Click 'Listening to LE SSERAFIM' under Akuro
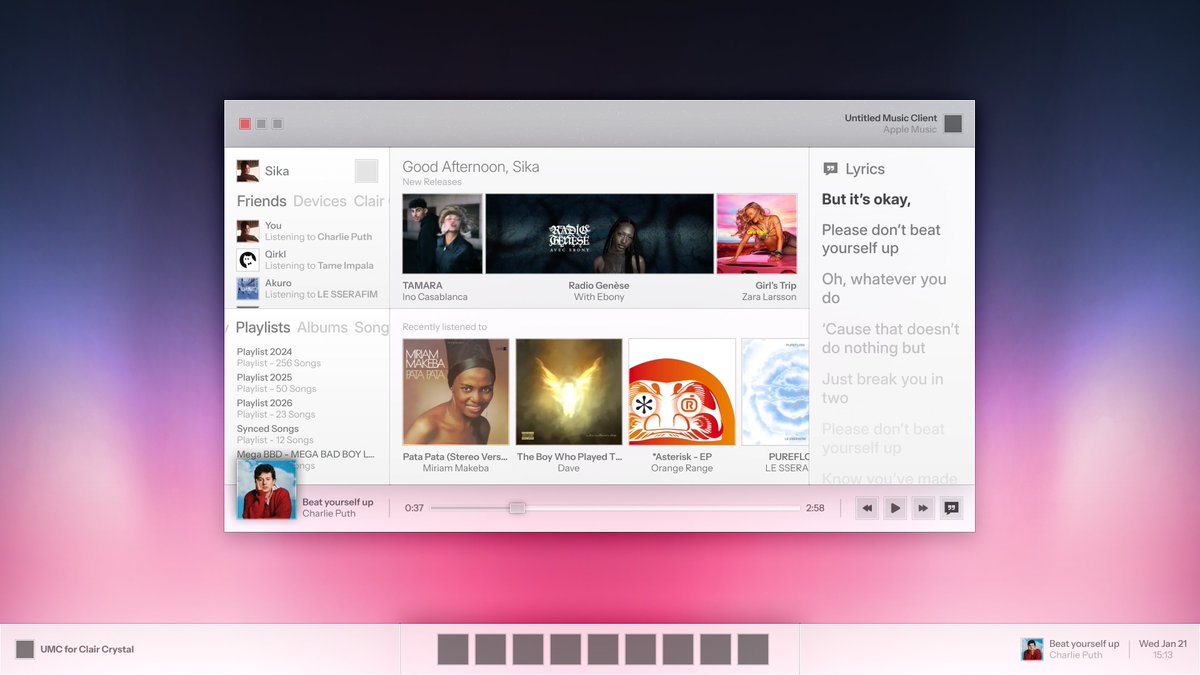Viewport: 1200px width, 675px height. 321,294
